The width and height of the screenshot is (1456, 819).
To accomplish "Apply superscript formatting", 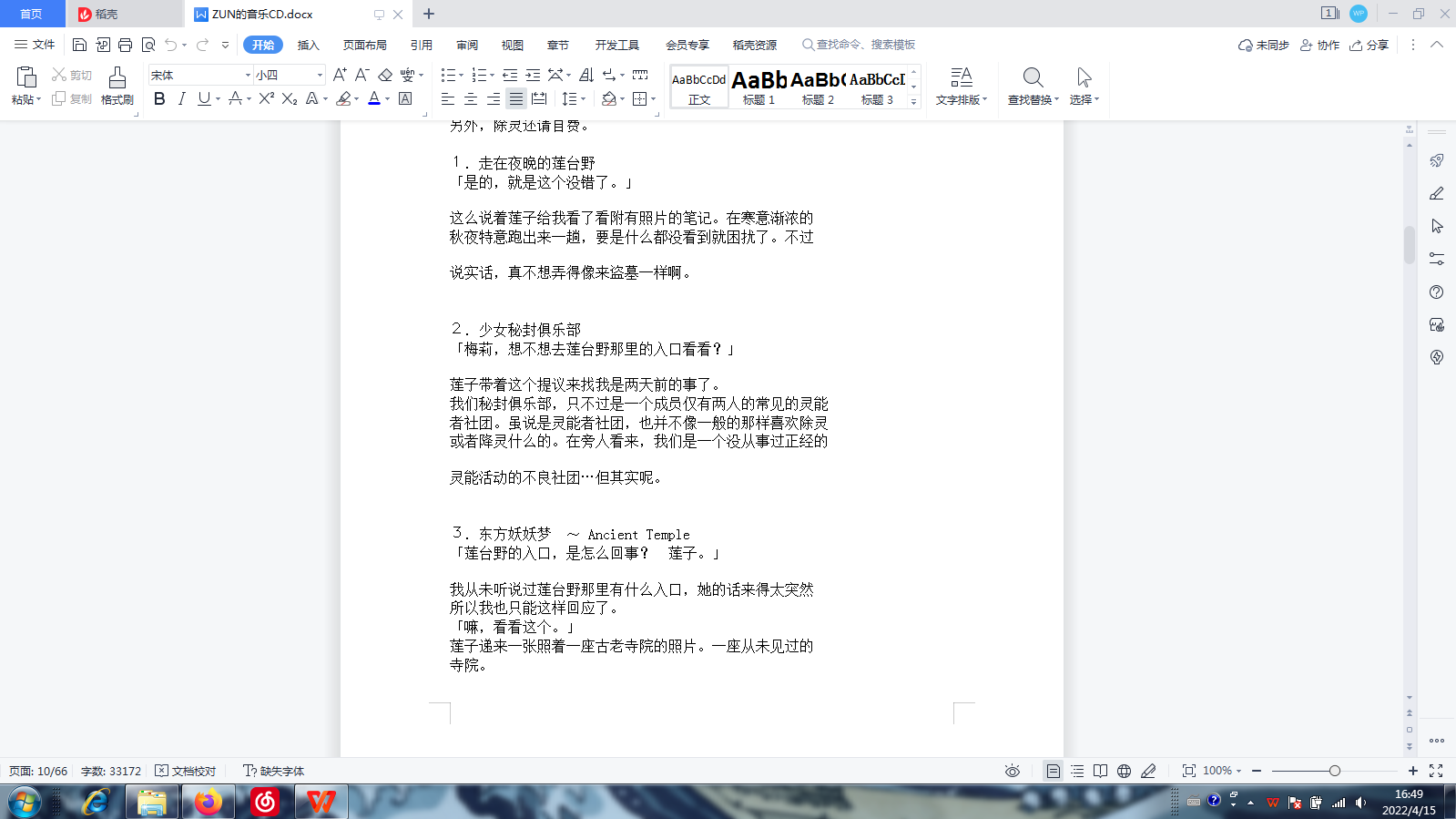I will [x=266, y=98].
